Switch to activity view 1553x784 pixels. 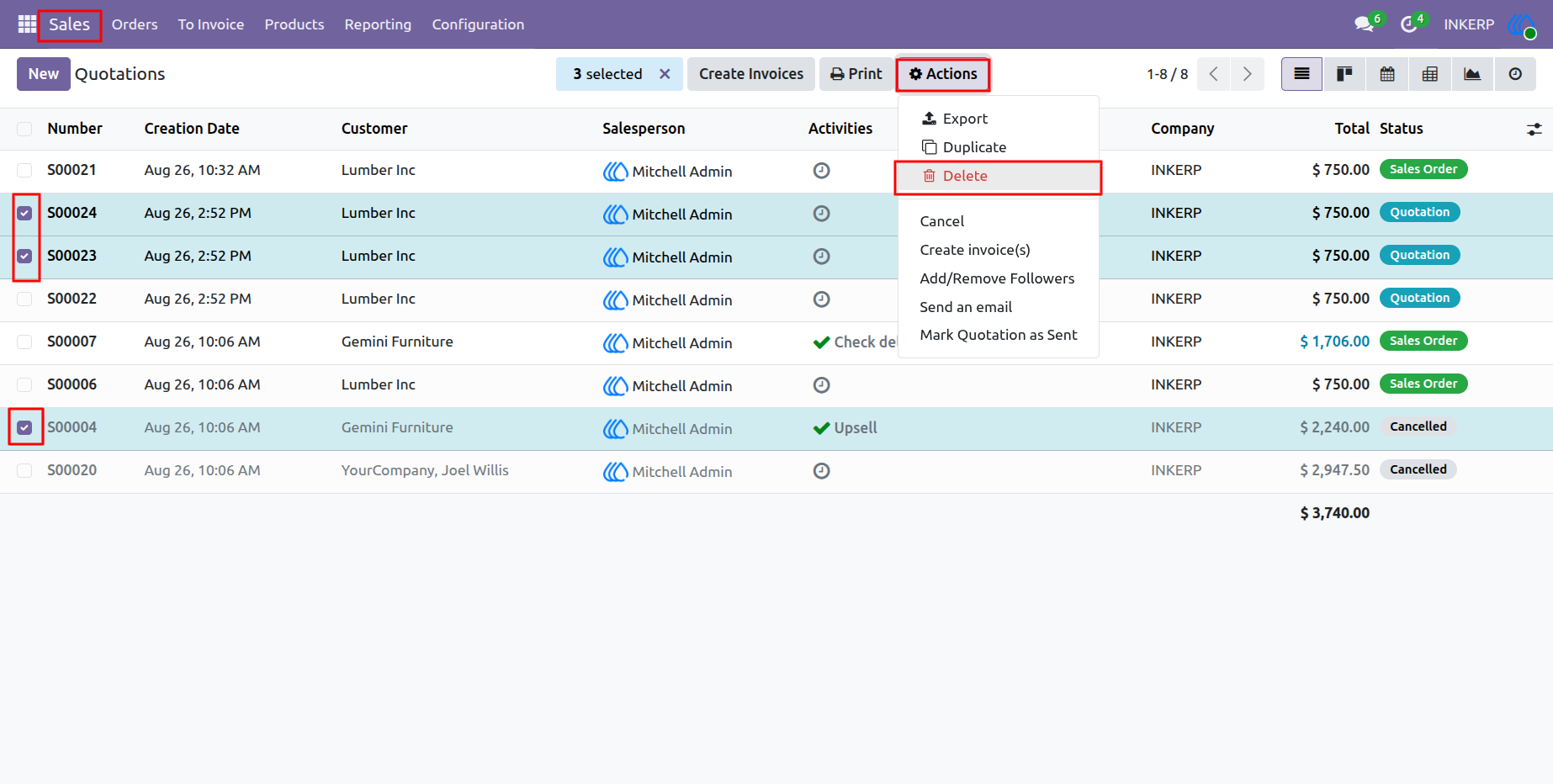1515,74
